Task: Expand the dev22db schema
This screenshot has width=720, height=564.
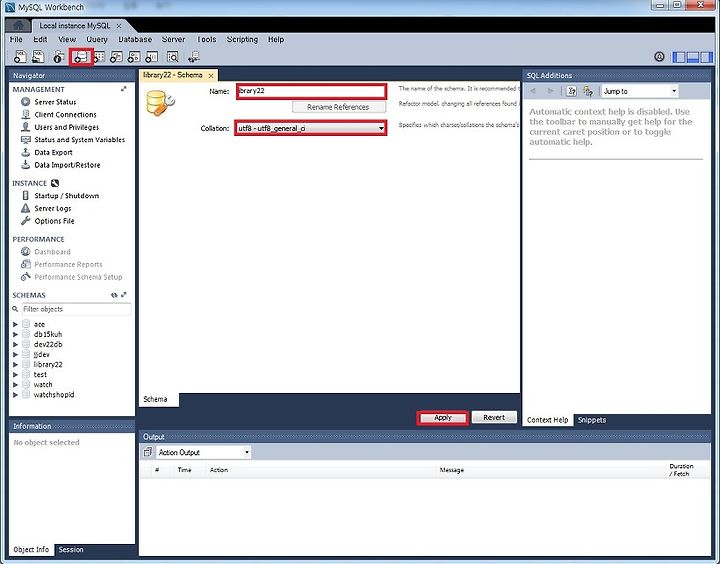Action: tap(15, 344)
